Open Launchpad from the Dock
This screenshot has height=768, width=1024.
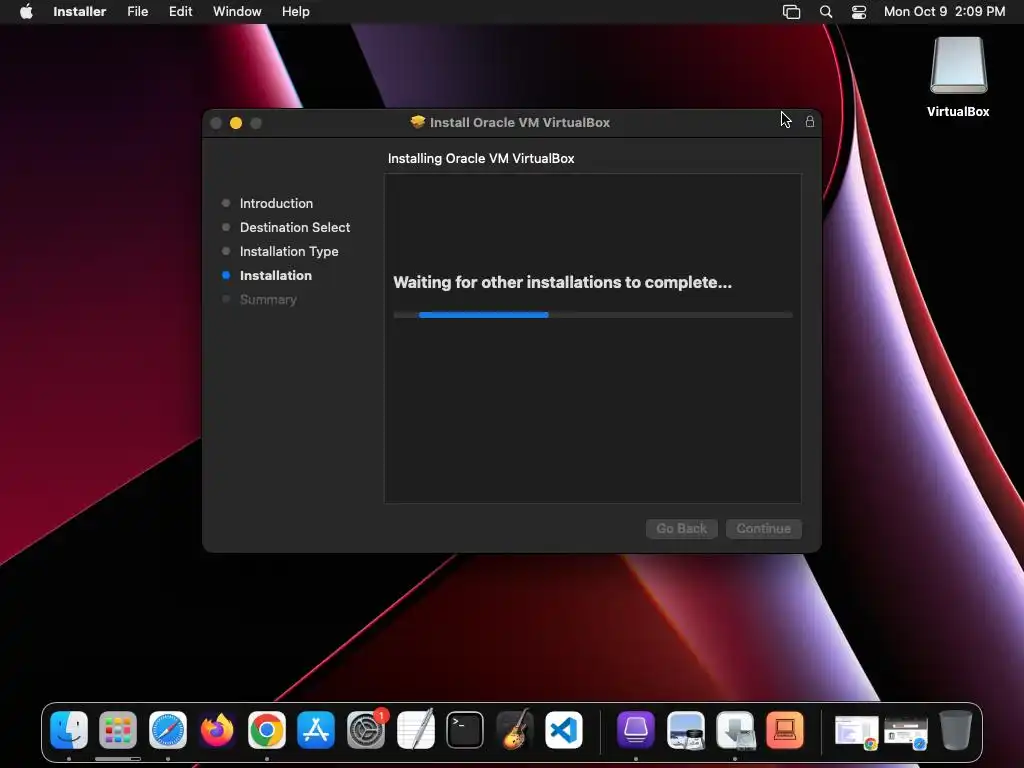118,730
